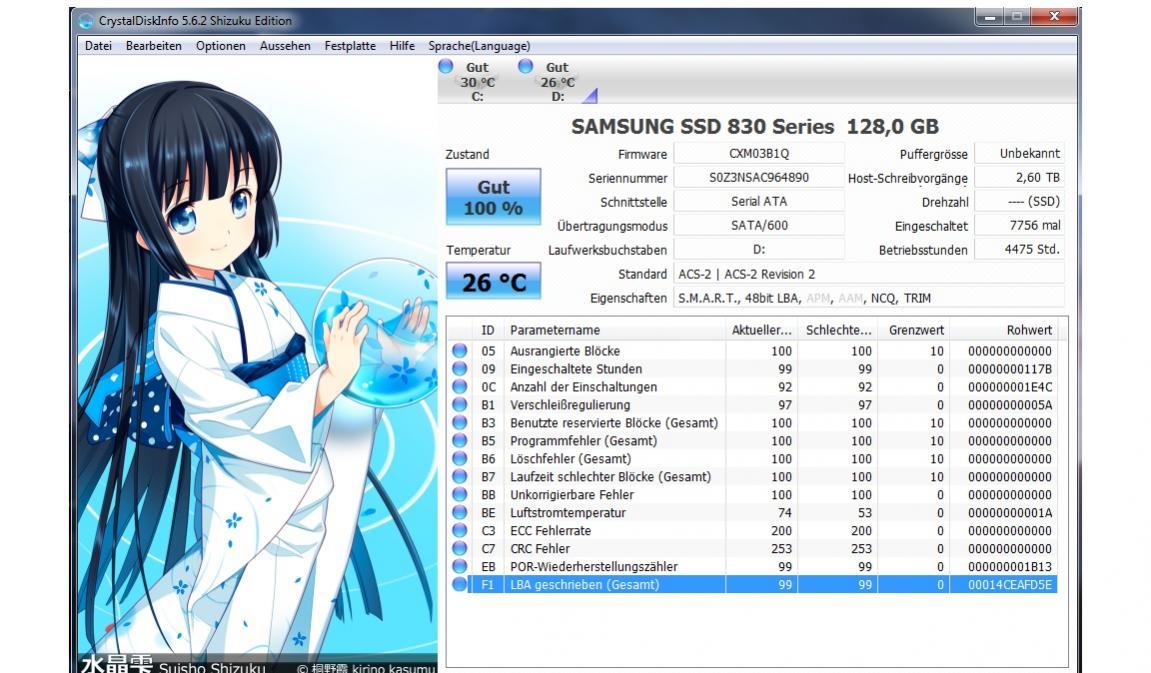This screenshot has width=1151, height=673.
Task: Select the Eingeschaltete Stunden parameter name
Action: coord(576,368)
